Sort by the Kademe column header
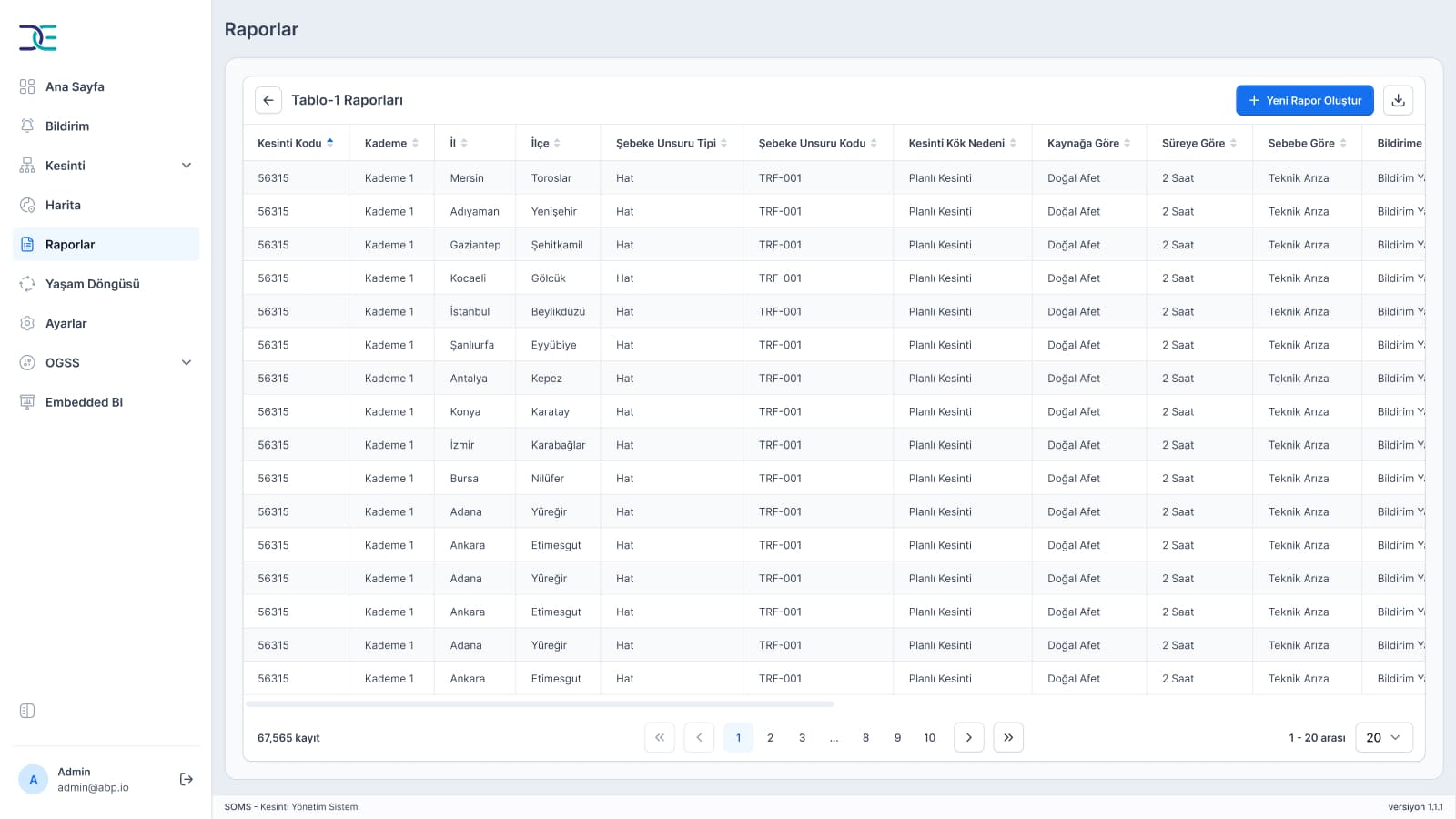Viewport: 1456px width, 819px height. [391, 143]
